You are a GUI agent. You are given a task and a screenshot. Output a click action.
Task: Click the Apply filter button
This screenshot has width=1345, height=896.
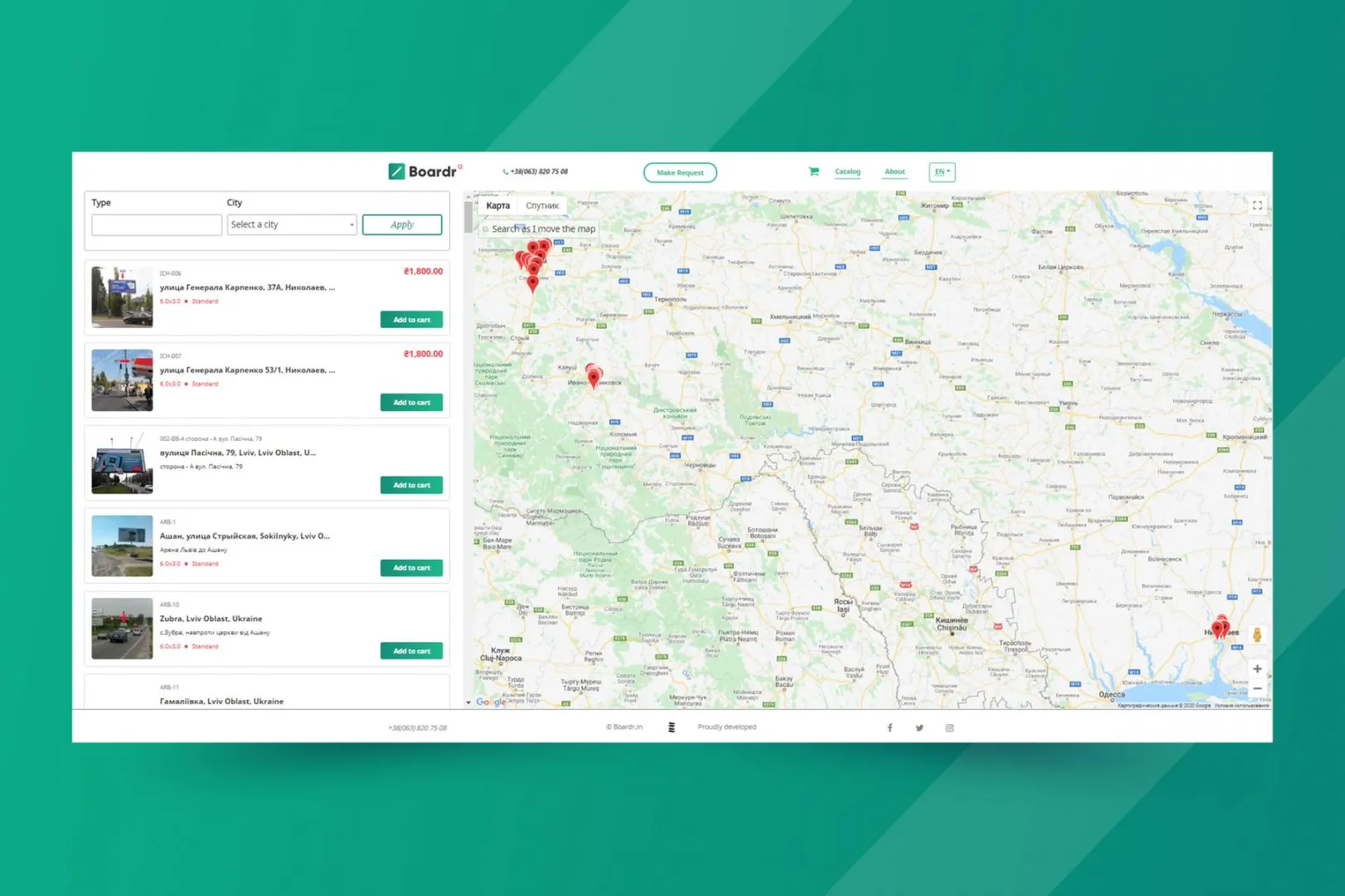tap(402, 224)
